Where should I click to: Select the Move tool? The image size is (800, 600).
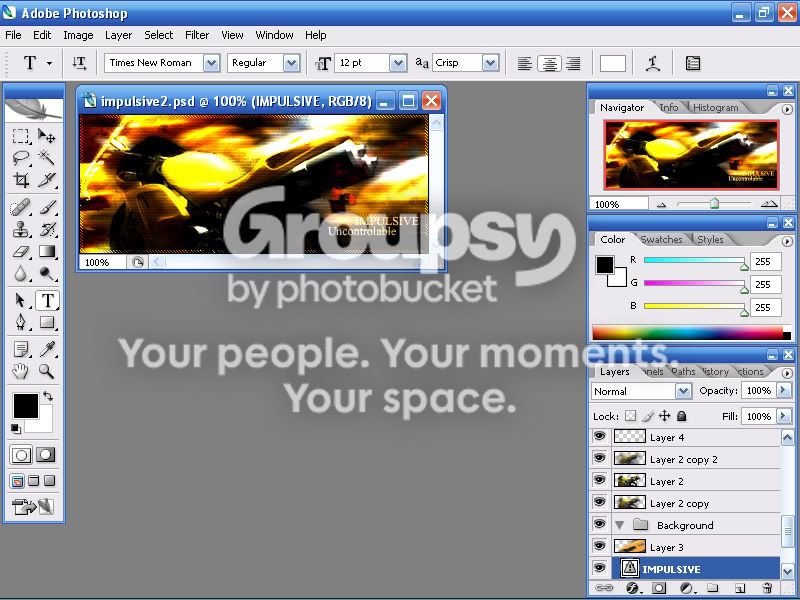click(x=46, y=136)
